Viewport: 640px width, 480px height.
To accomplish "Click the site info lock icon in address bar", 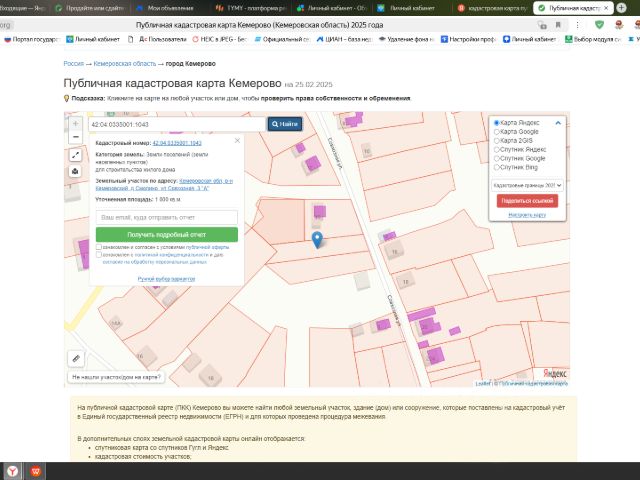I will click(542, 25).
